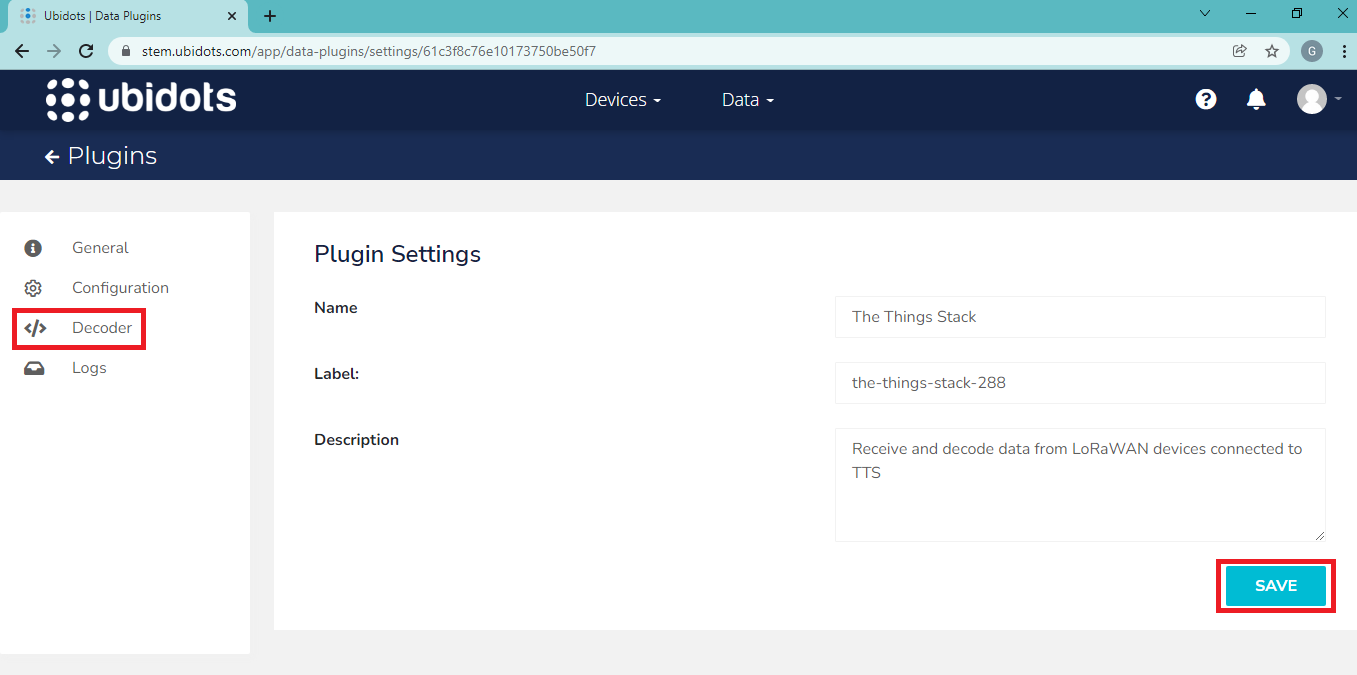Go back using the Plugins arrow

[52, 157]
